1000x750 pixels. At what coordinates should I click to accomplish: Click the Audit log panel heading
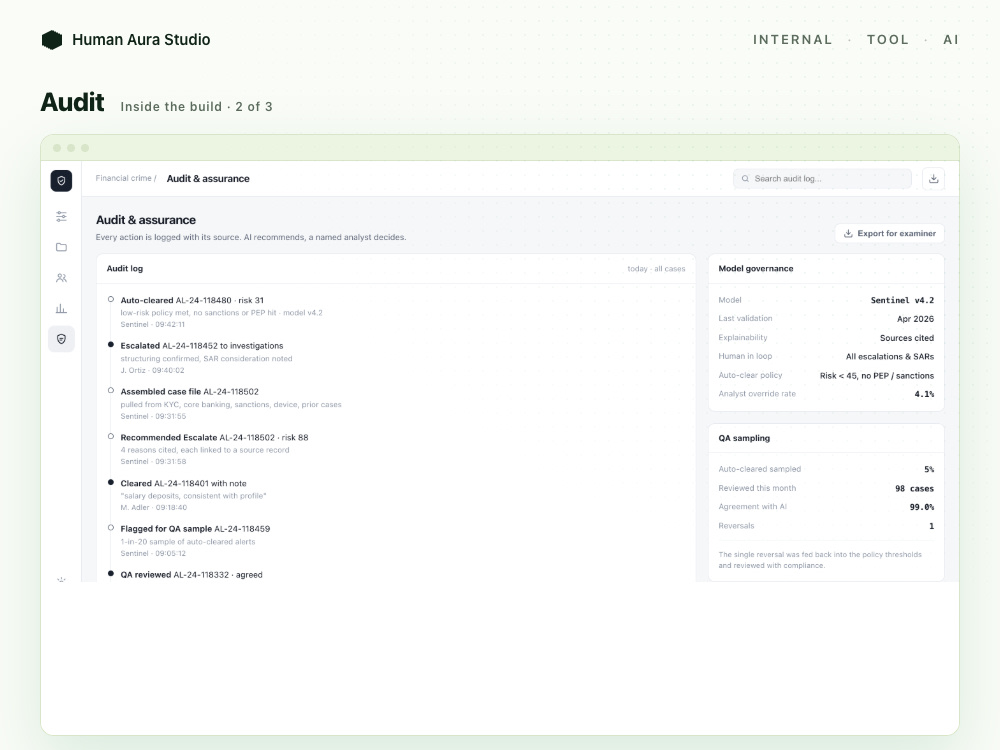coord(124,268)
